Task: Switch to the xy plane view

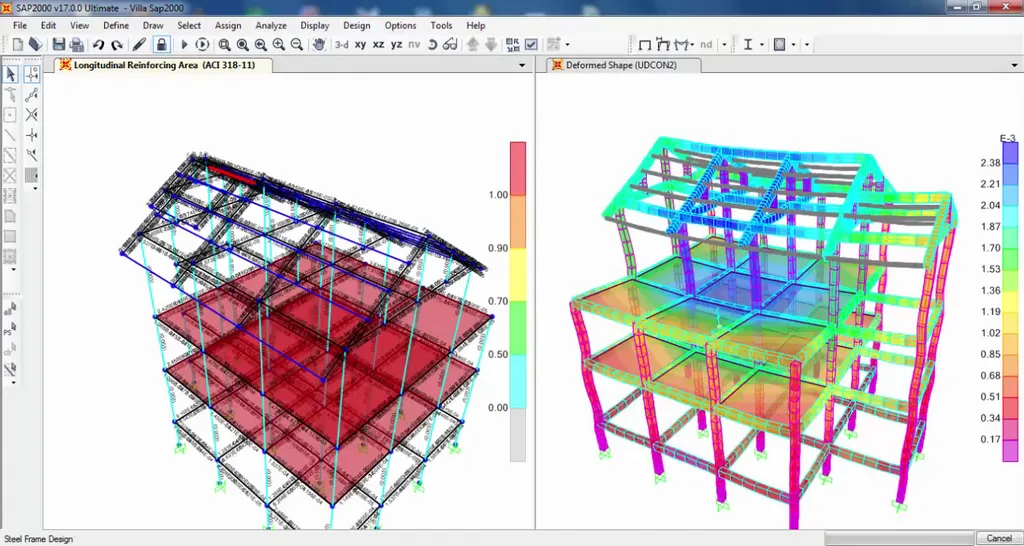Action: tap(361, 45)
